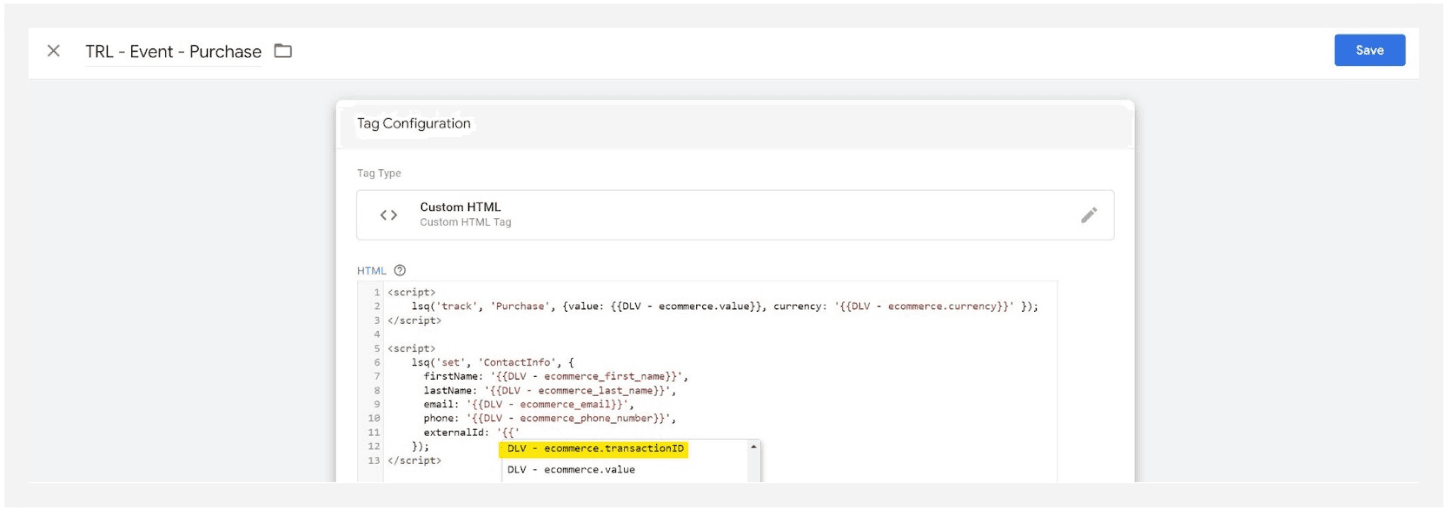Open the HTML help question mark icon
This screenshot has height=512, width=1448.
point(400,271)
